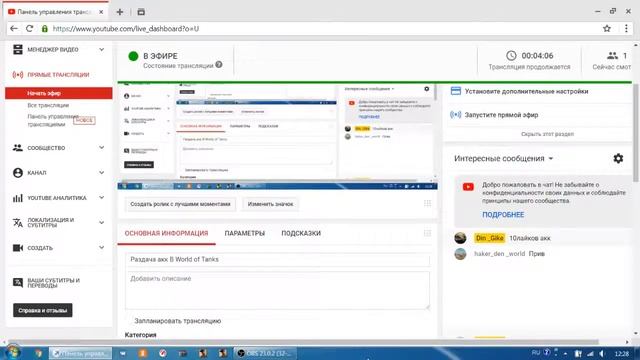Click the ПОДРОБНЕЕ link in chat

point(503,215)
